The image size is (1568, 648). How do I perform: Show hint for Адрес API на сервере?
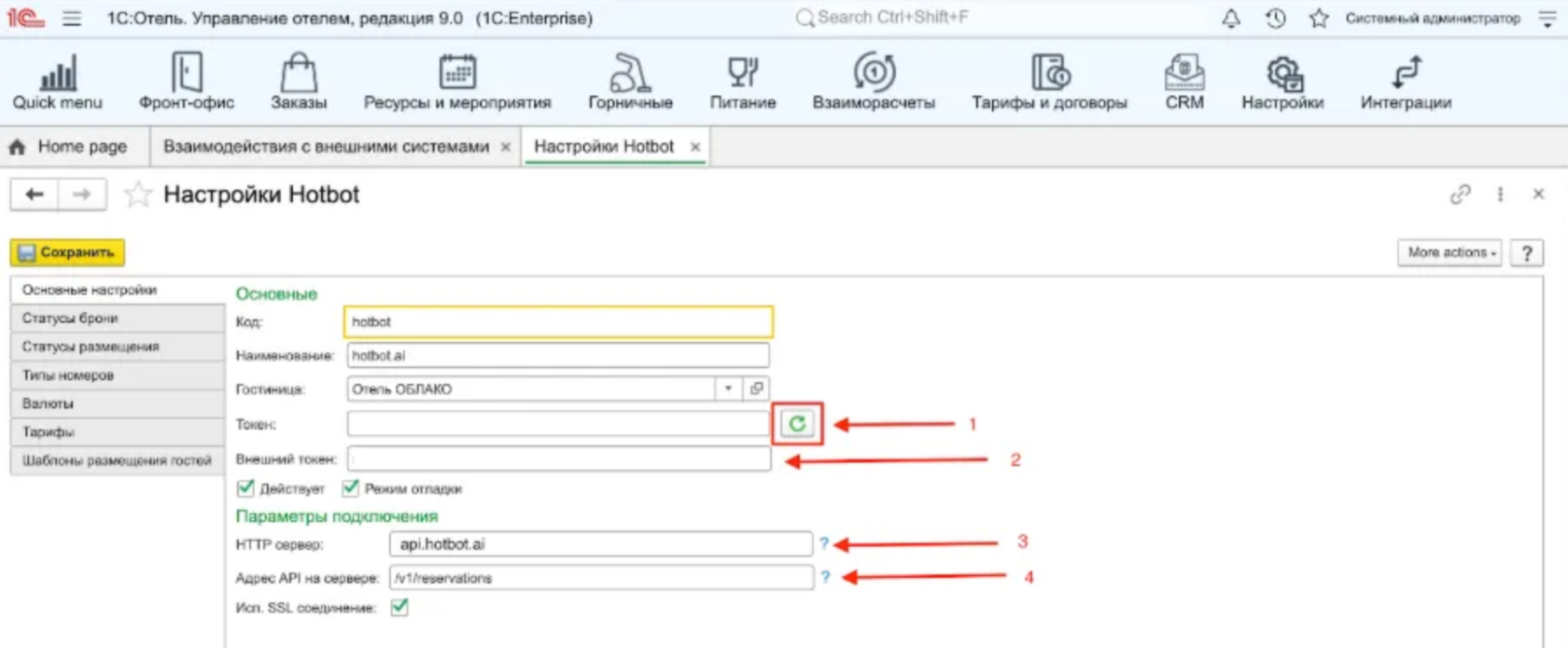tap(825, 578)
